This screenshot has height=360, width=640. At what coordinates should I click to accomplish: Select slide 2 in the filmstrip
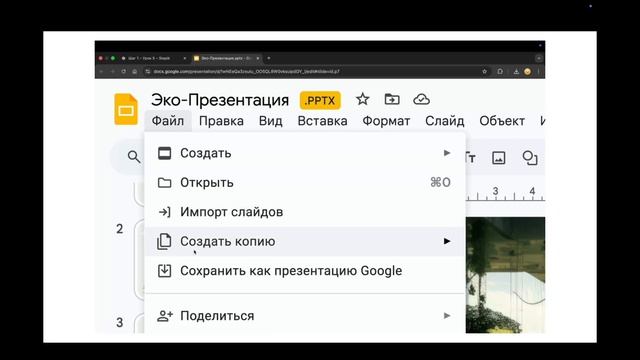click(139, 260)
